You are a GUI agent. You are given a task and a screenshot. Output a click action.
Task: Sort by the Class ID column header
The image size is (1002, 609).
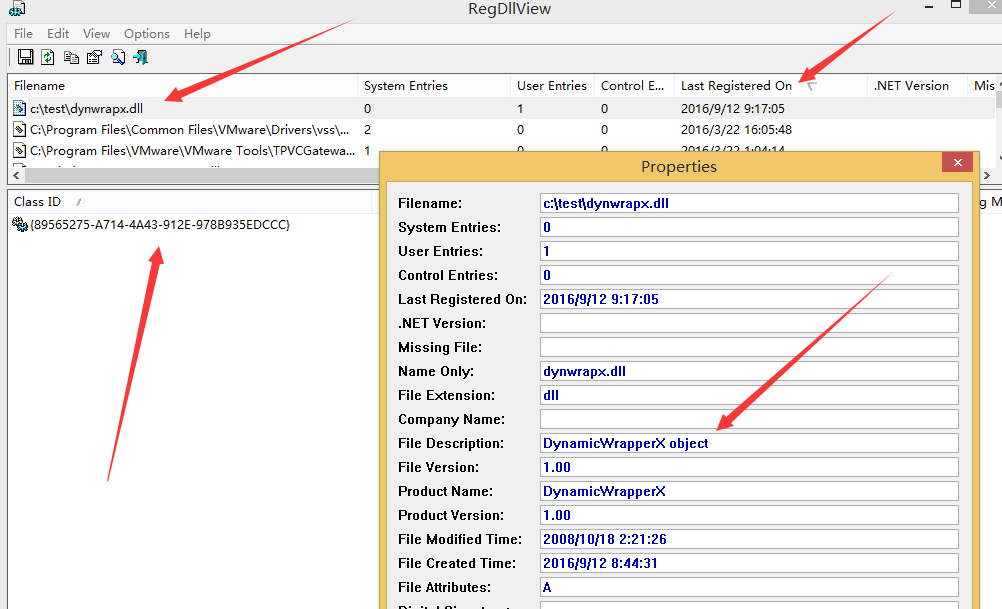pyautogui.click(x=189, y=202)
